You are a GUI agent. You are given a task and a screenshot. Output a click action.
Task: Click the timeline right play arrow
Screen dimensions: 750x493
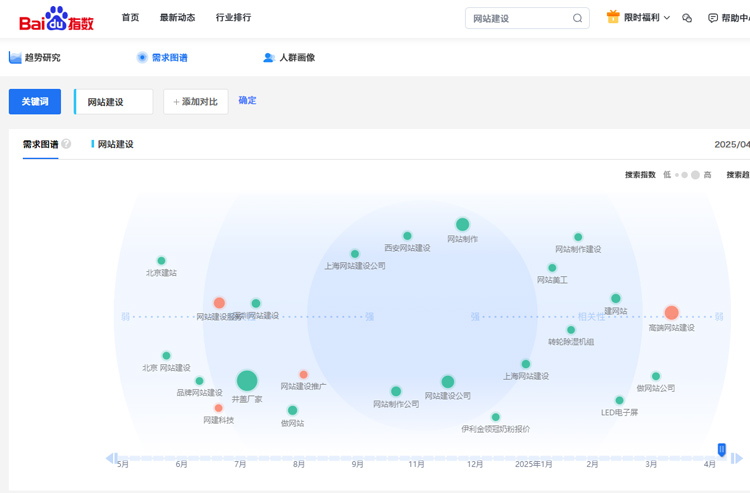tap(738, 458)
